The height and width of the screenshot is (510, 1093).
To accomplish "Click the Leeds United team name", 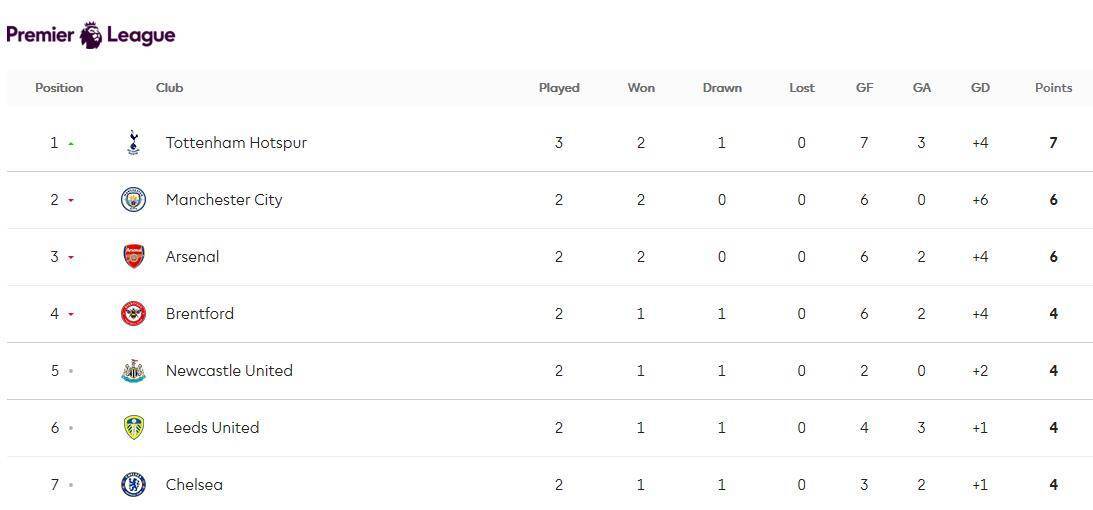I will tap(212, 428).
